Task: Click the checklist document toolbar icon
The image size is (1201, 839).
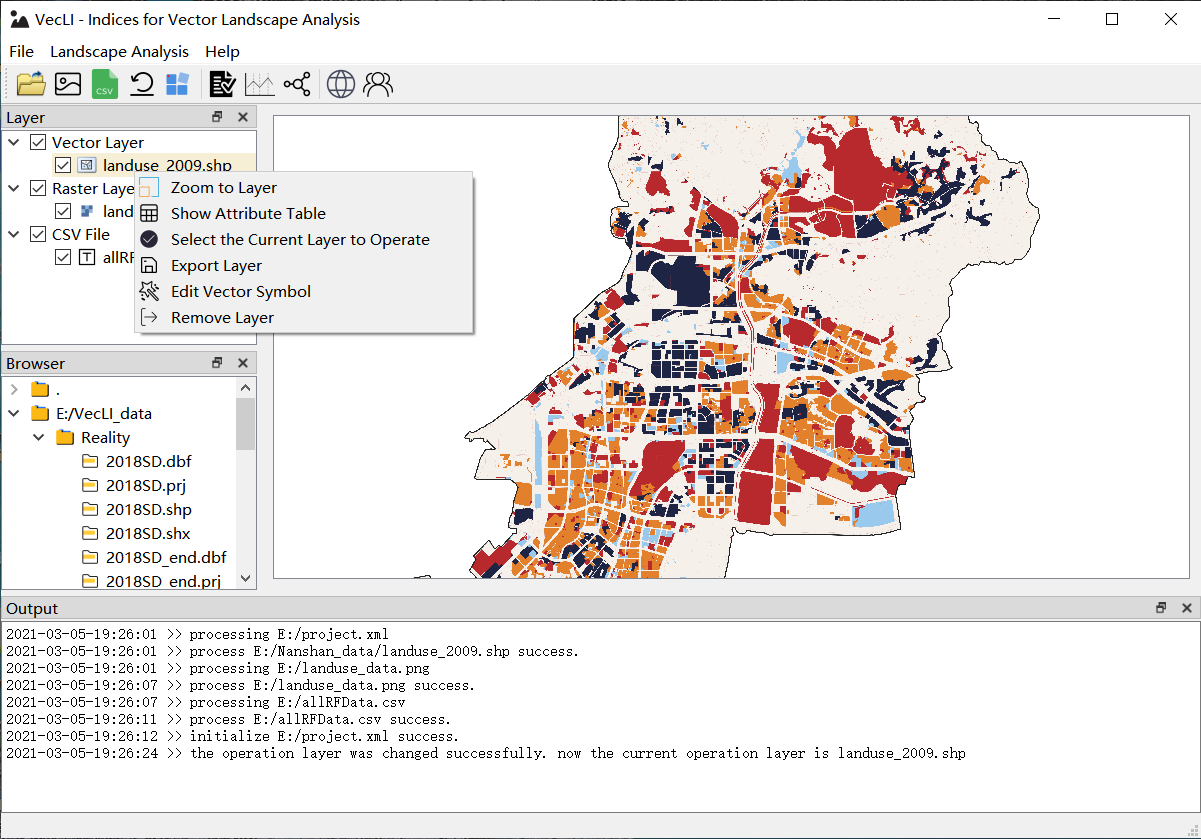Action: click(222, 84)
